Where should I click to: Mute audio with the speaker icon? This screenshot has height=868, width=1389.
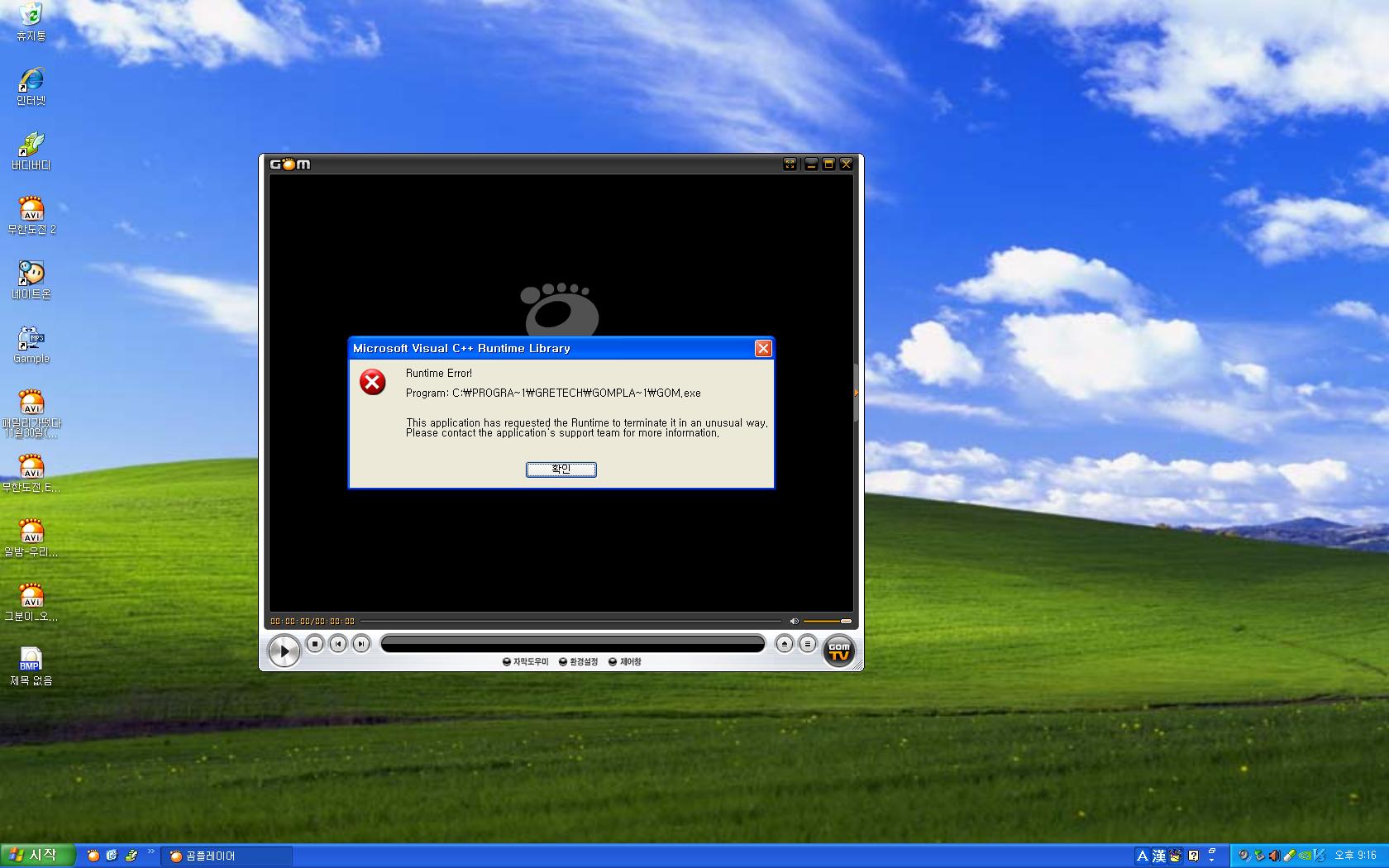point(794,621)
